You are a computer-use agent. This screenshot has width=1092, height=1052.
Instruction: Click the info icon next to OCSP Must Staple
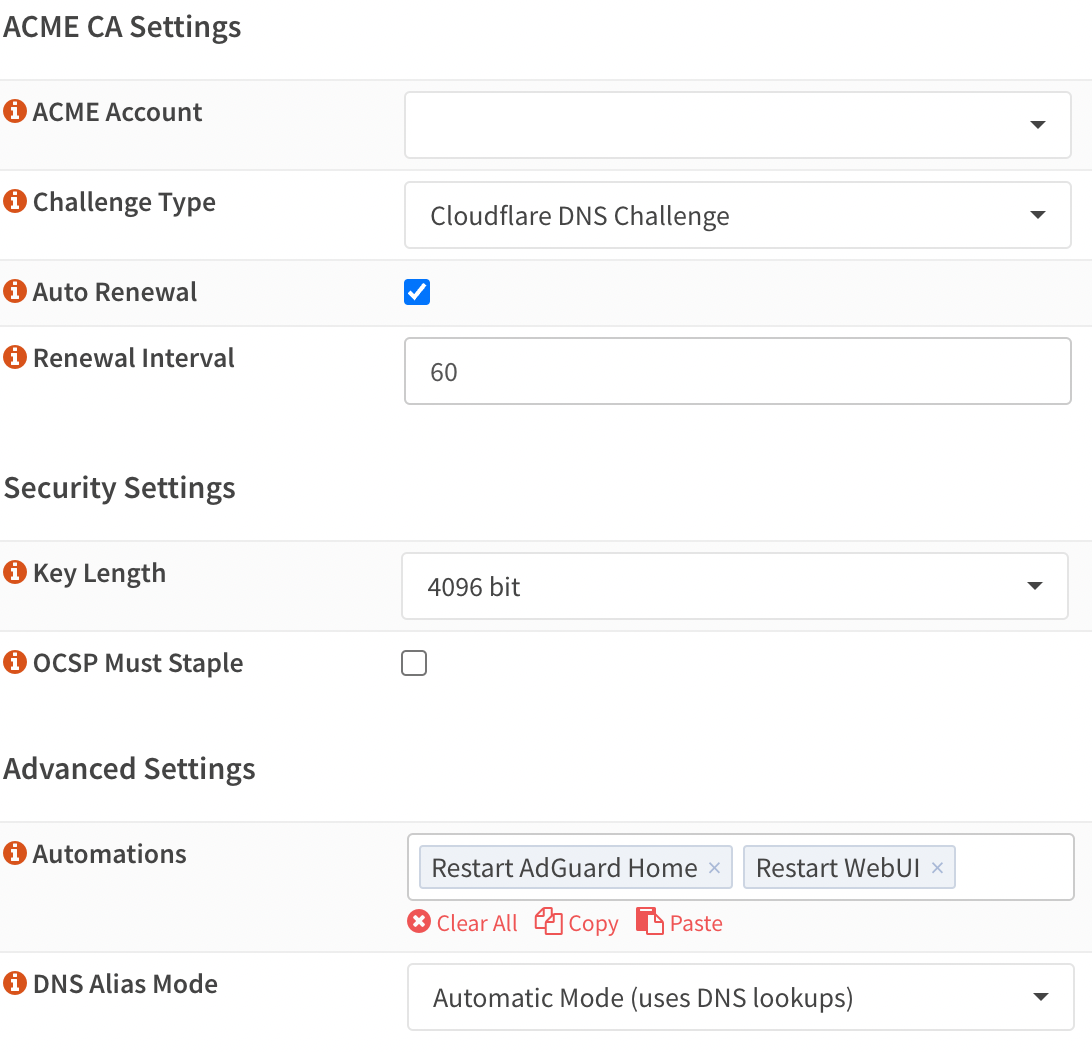[14, 662]
